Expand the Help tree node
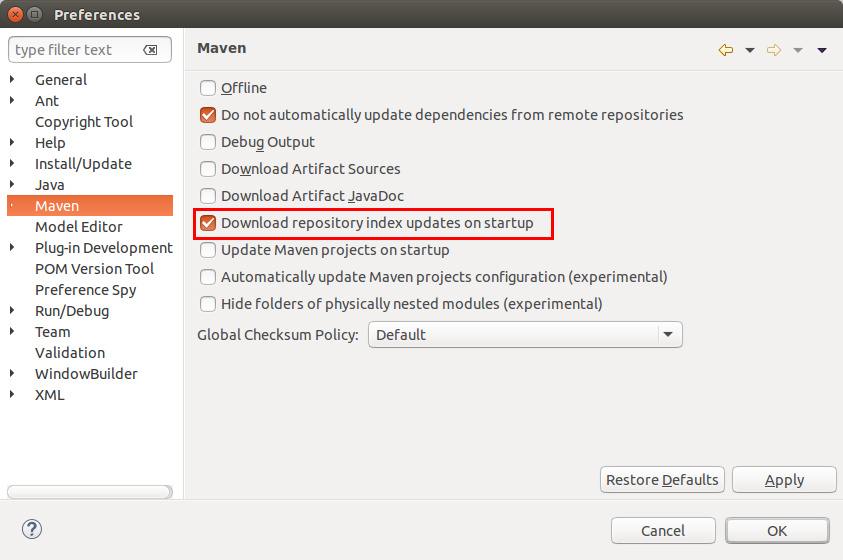 pos(12,142)
